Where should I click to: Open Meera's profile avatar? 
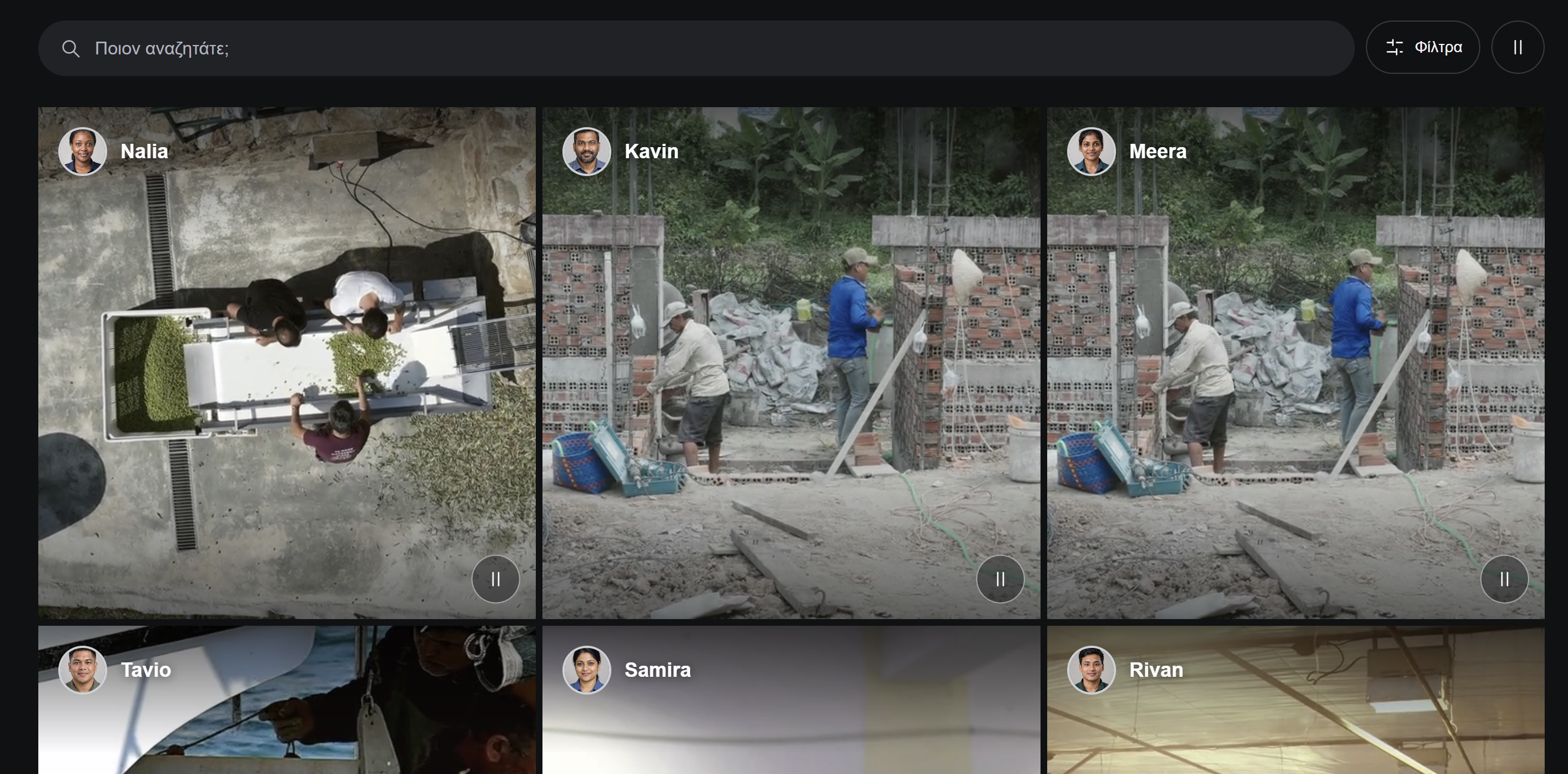point(1092,152)
